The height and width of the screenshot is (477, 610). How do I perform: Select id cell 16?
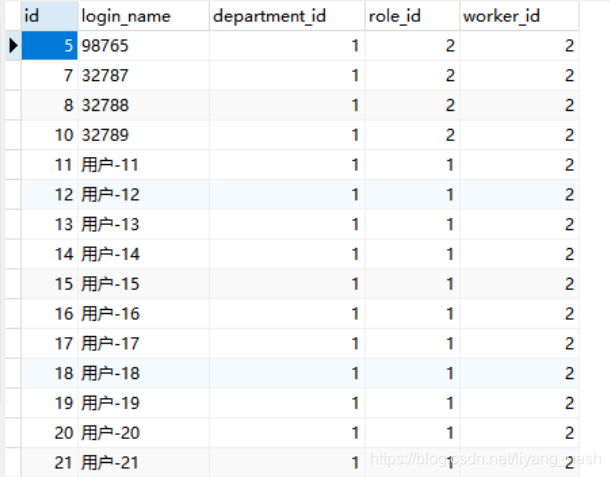49,314
